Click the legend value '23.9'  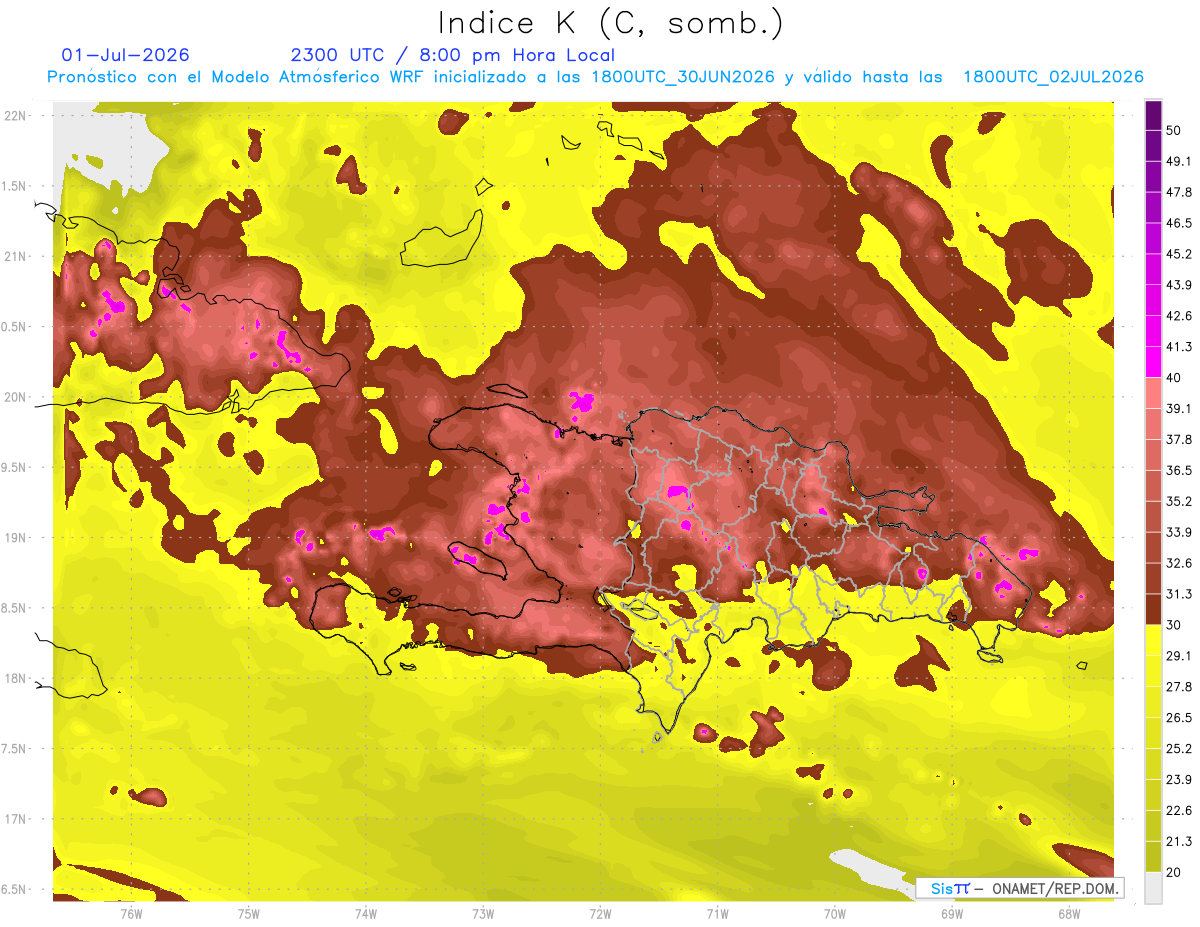(1177, 780)
